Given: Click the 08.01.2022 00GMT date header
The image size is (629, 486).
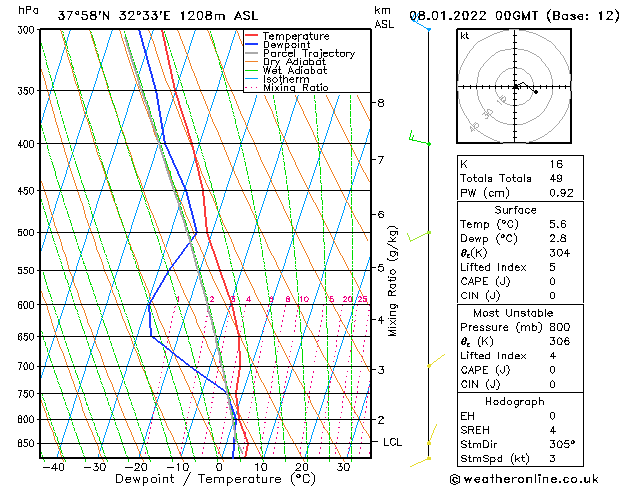Looking at the screenshot, I should tap(473, 16).
